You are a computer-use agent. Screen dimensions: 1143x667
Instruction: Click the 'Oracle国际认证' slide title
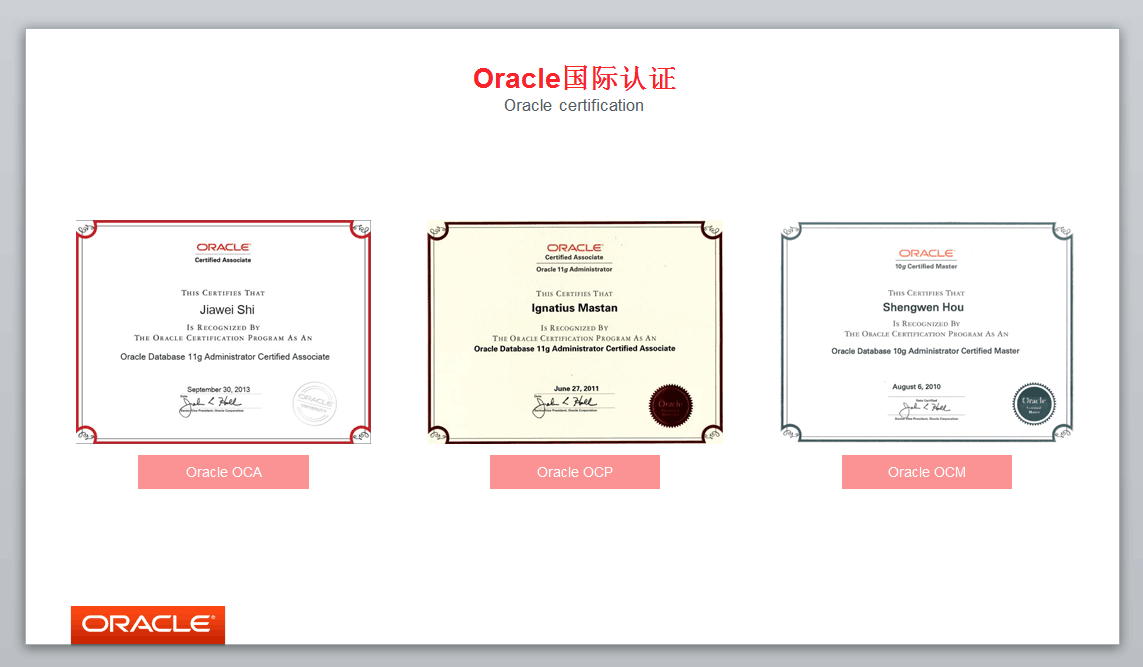click(x=574, y=78)
